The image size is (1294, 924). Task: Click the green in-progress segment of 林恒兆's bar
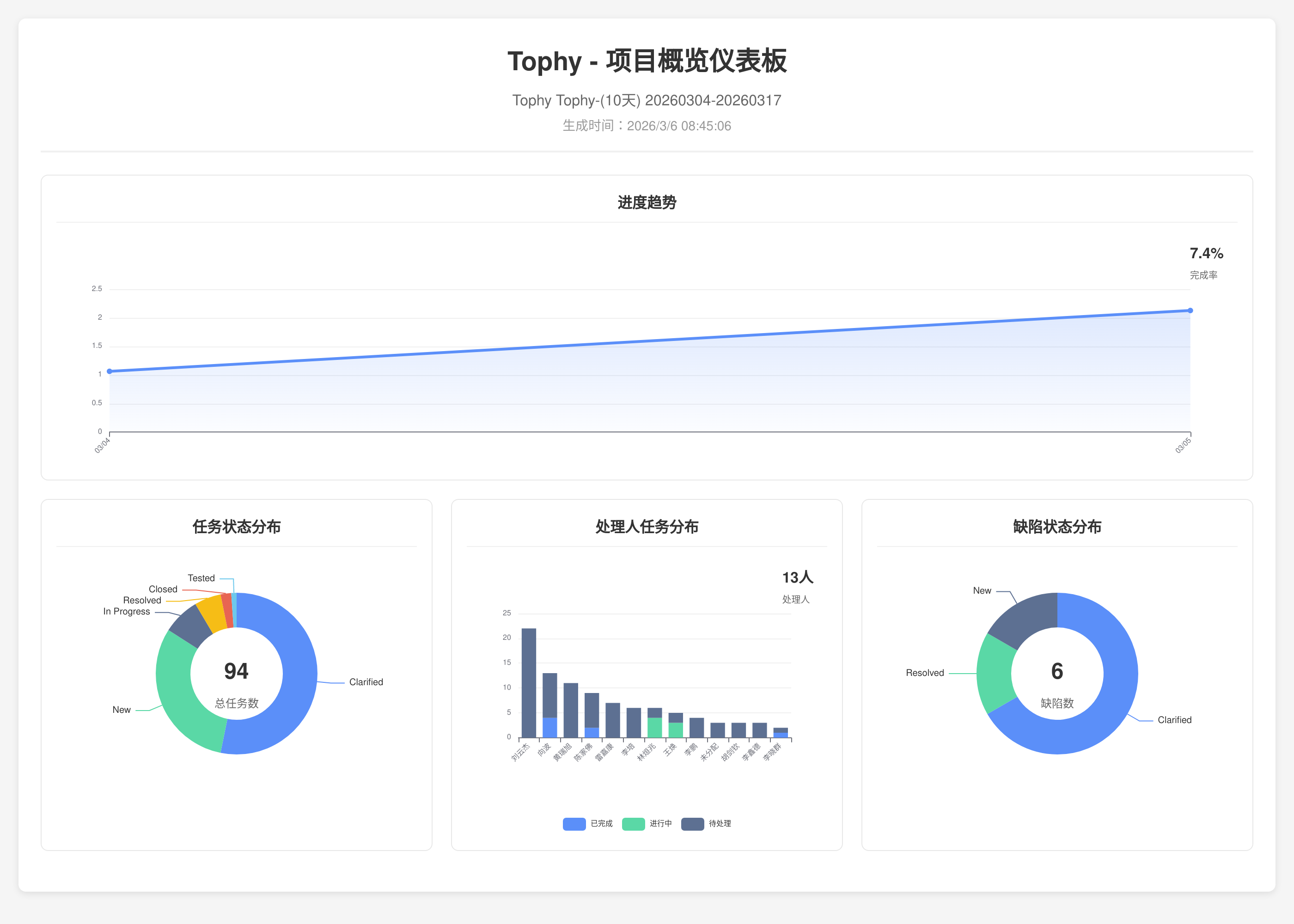click(x=654, y=728)
